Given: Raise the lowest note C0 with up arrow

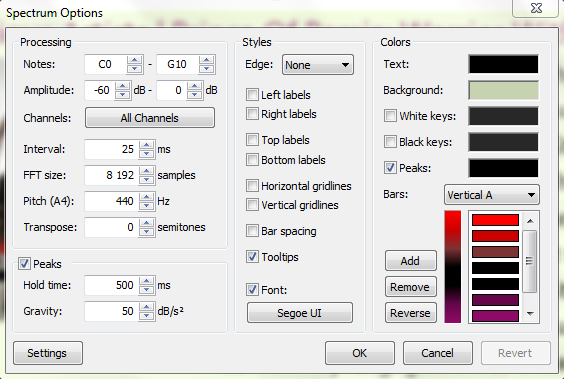Looking at the screenshot, I should click(x=135, y=60).
